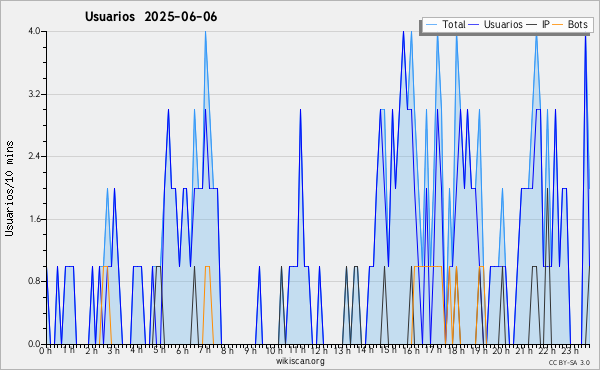This screenshot has width=600, height=370.
Task: Click the dark blue Usuarios legend line swatch
Action: 474,25
